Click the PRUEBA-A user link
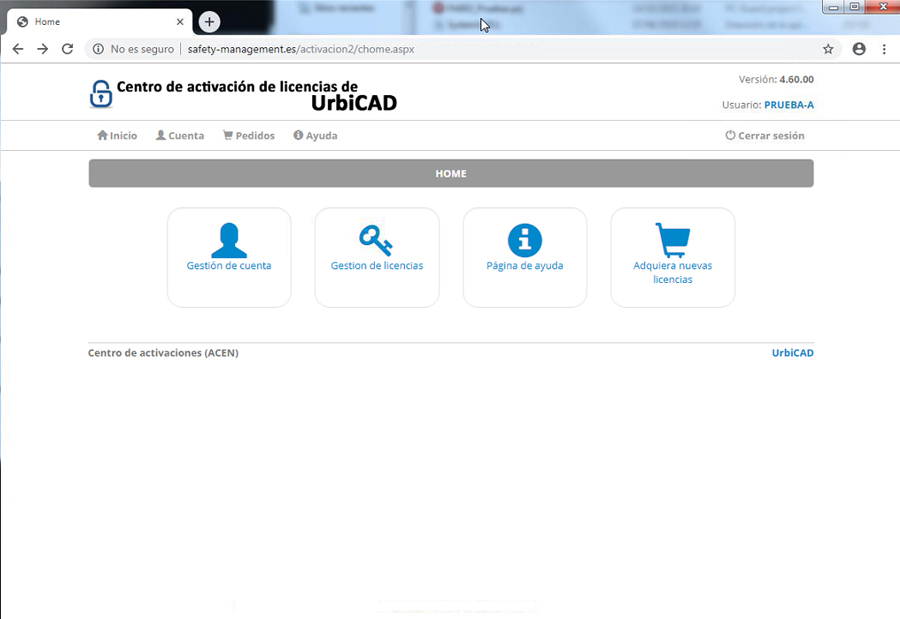The width and height of the screenshot is (900, 619). click(x=789, y=105)
